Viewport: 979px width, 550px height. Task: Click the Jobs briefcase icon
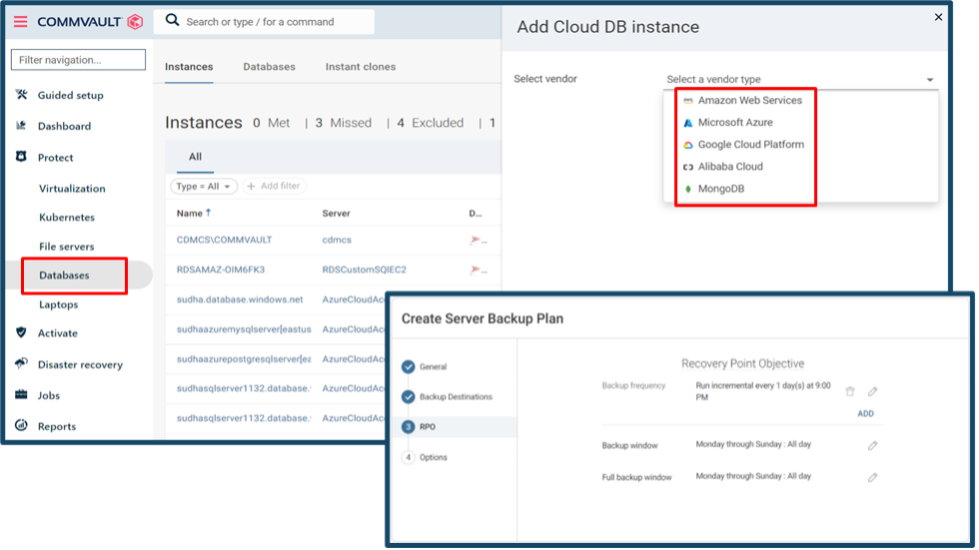pos(21,395)
